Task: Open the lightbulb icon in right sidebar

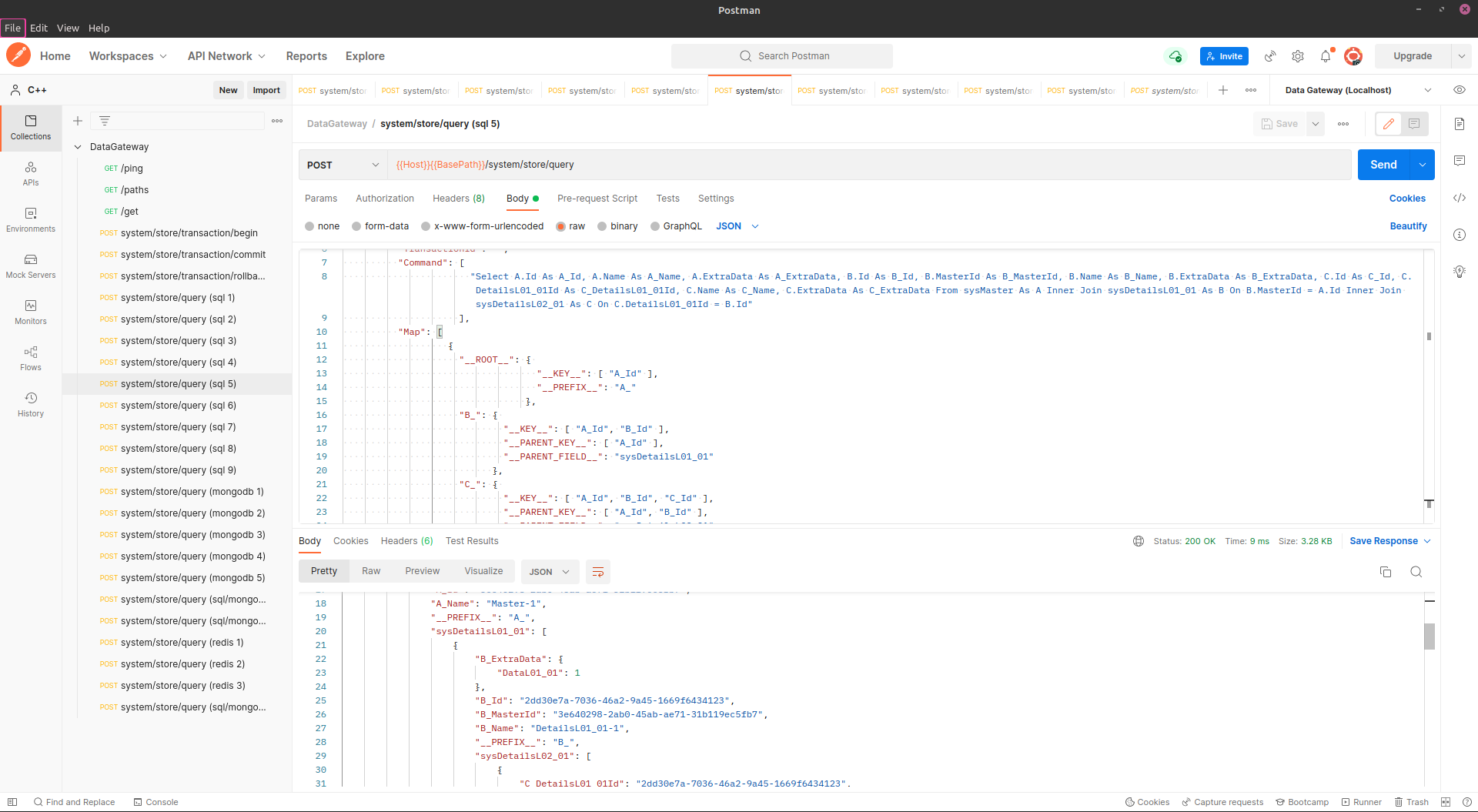Action: tap(1460, 272)
